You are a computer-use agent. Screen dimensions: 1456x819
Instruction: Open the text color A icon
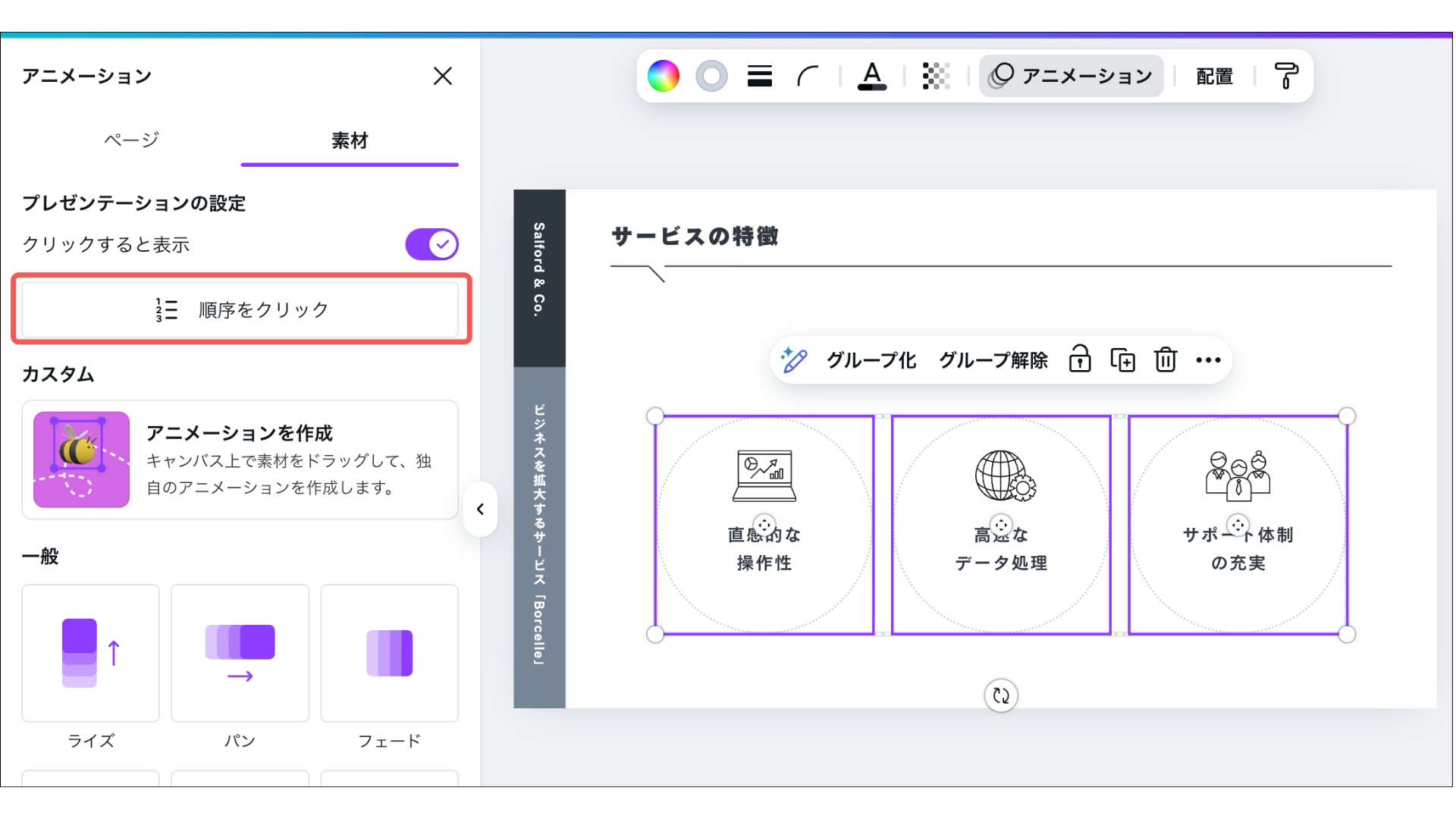tap(872, 76)
